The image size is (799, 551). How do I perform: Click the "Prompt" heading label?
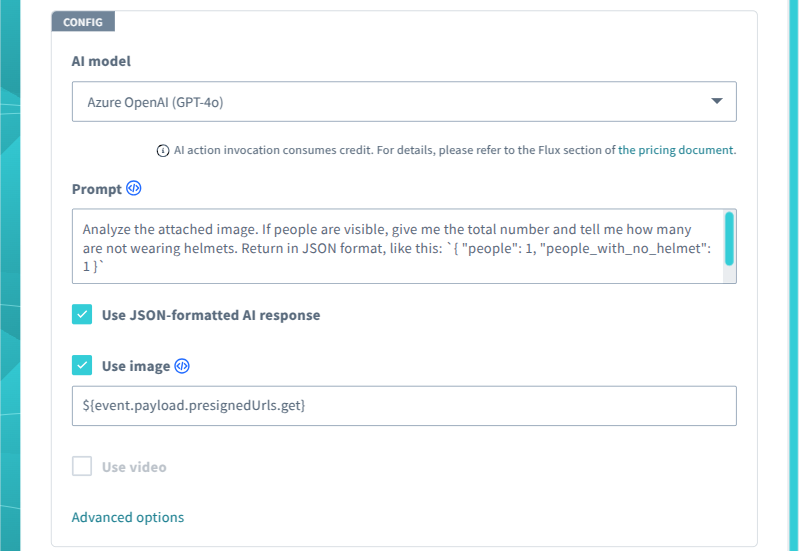click(96, 189)
